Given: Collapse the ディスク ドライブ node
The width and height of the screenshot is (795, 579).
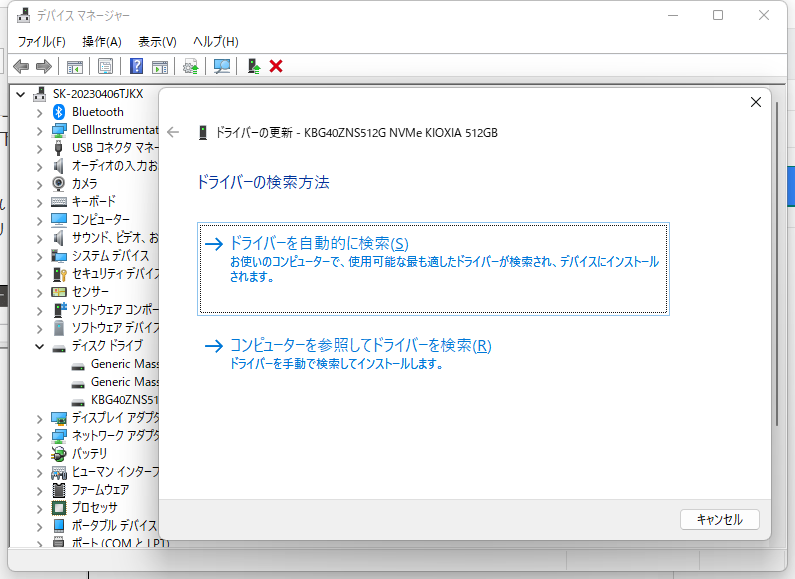Looking at the screenshot, I should coord(40,346).
